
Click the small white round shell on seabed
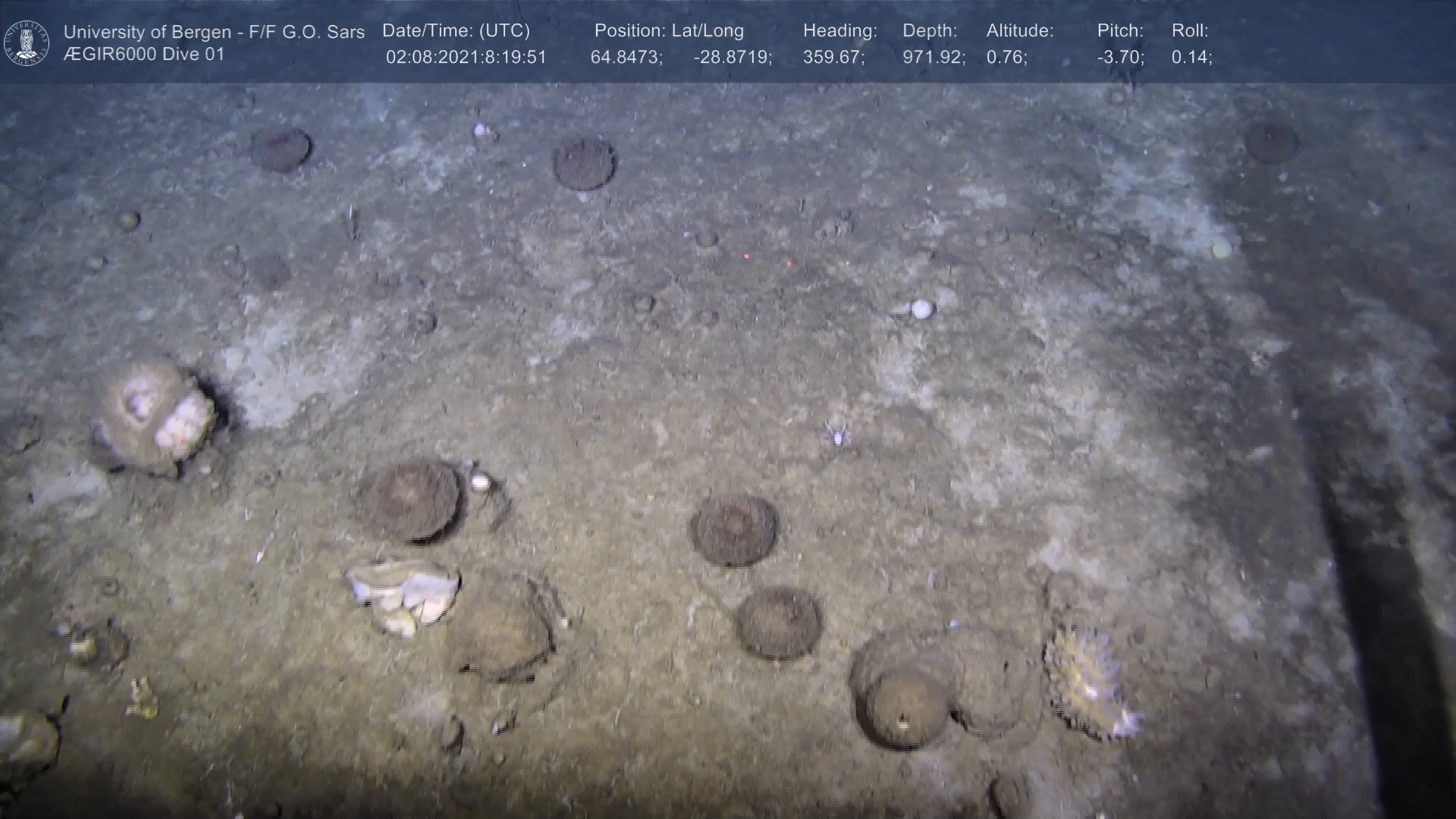(x=922, y=309)
